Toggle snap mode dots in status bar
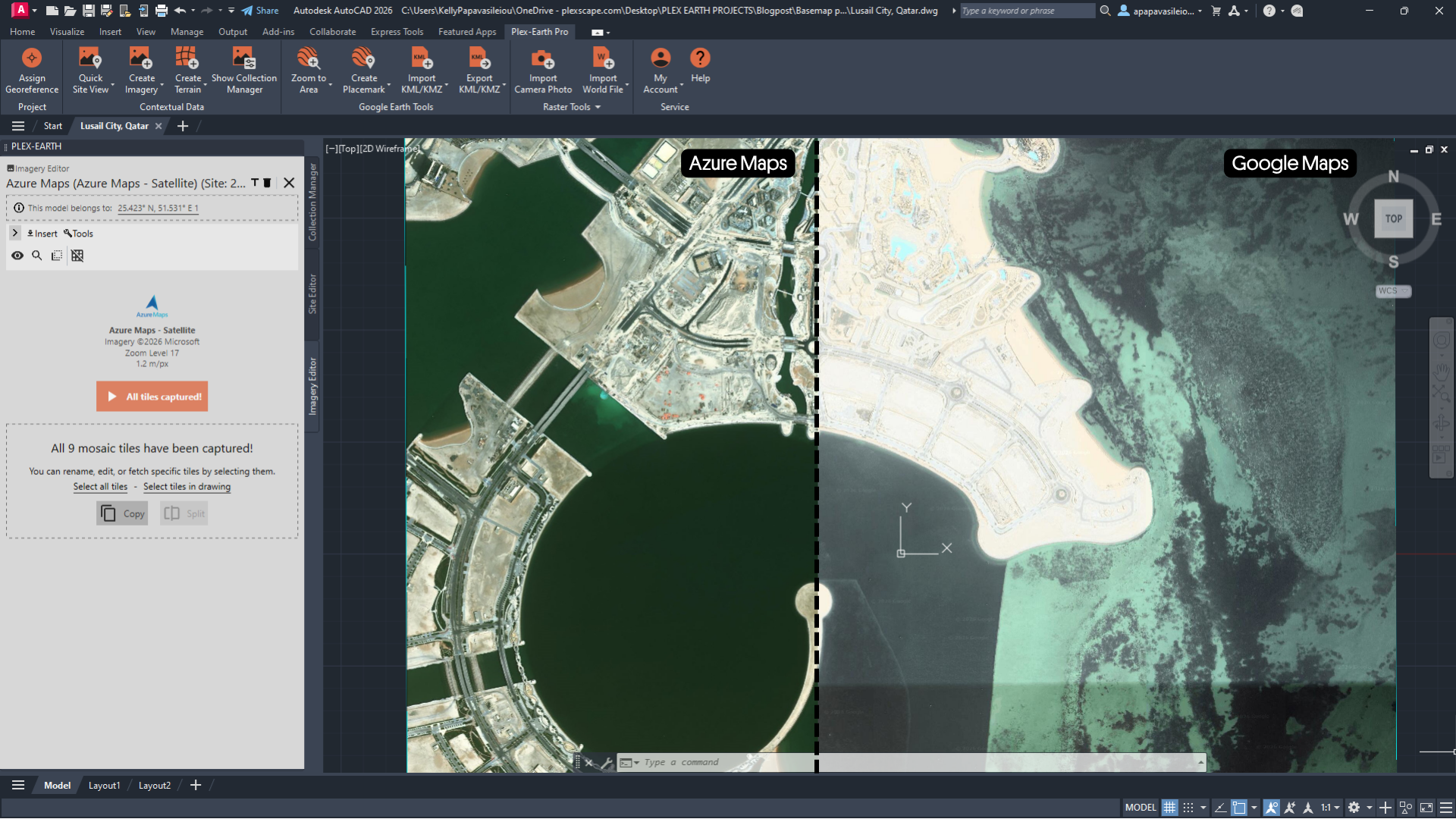This screenshot has width=1456, height=819. tap(1188, 808)
